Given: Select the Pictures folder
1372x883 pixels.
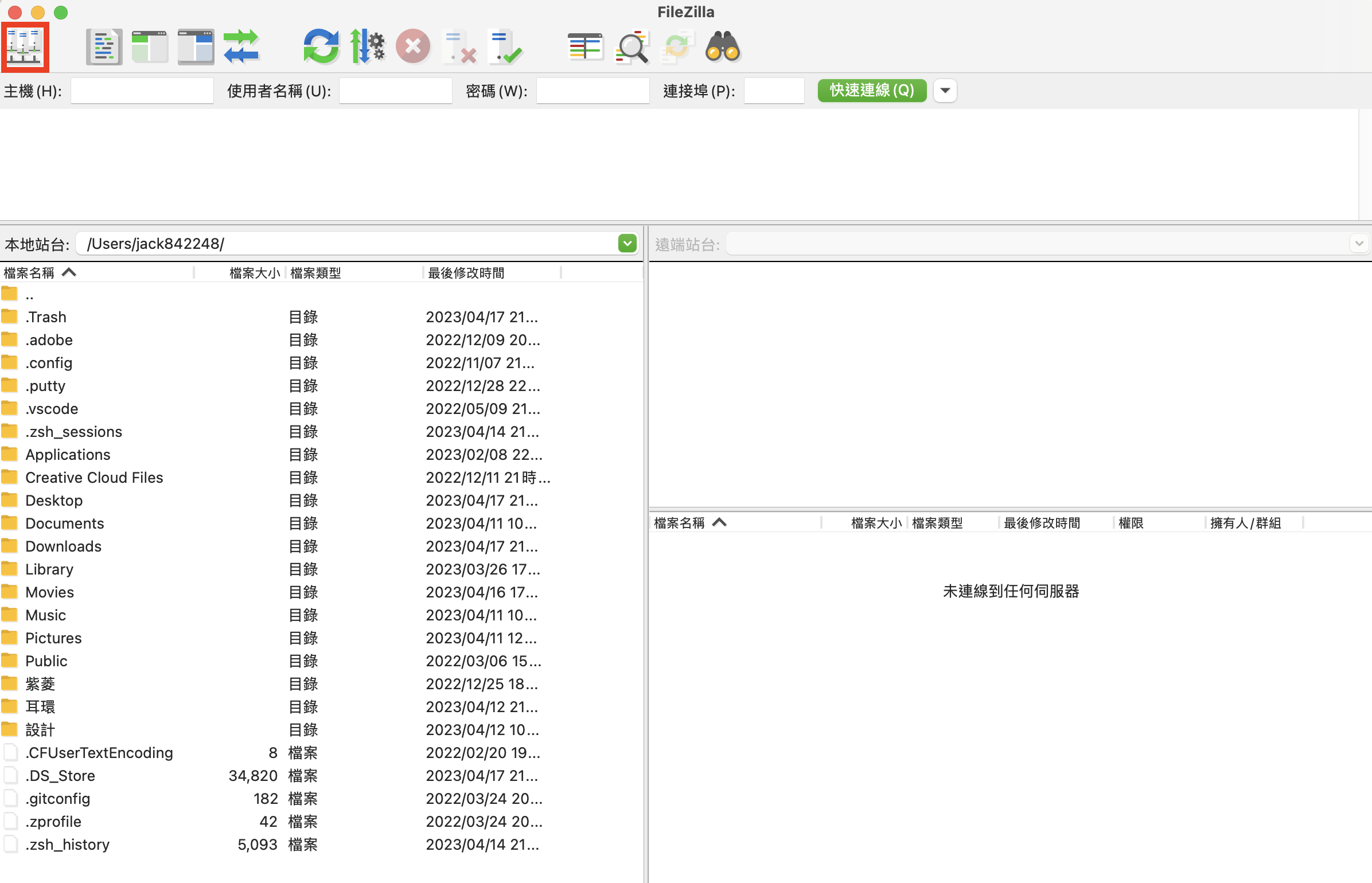Looking at the screenshot, I should pos(321,638).
